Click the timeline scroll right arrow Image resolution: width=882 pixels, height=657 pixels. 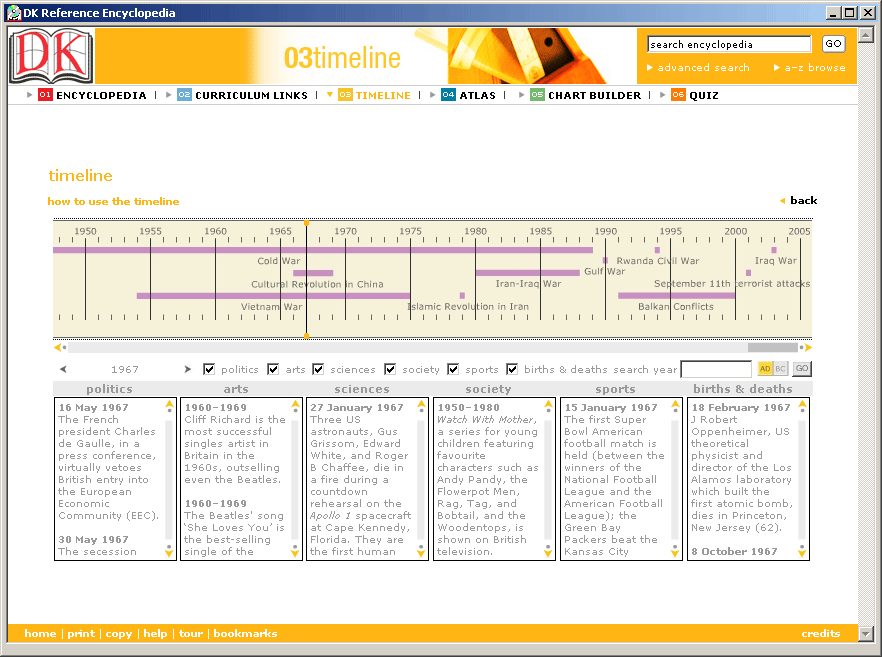point(808,348)
